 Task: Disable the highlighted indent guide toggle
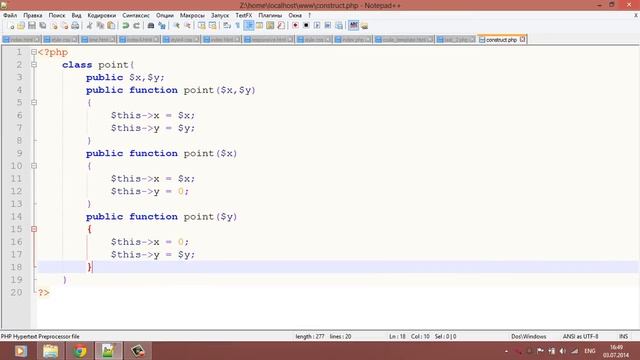pos(249,26)
